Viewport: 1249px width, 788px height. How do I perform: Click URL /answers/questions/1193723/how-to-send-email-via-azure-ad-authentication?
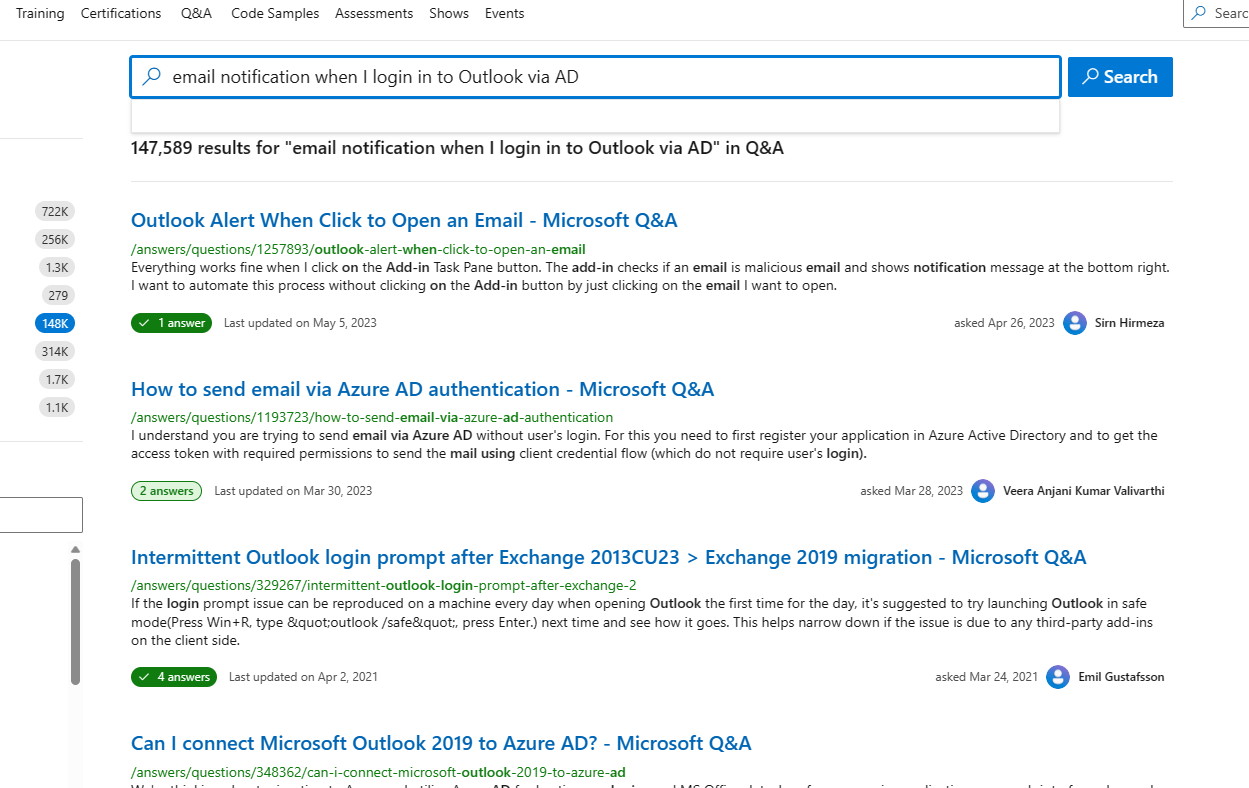coord(372,417)
